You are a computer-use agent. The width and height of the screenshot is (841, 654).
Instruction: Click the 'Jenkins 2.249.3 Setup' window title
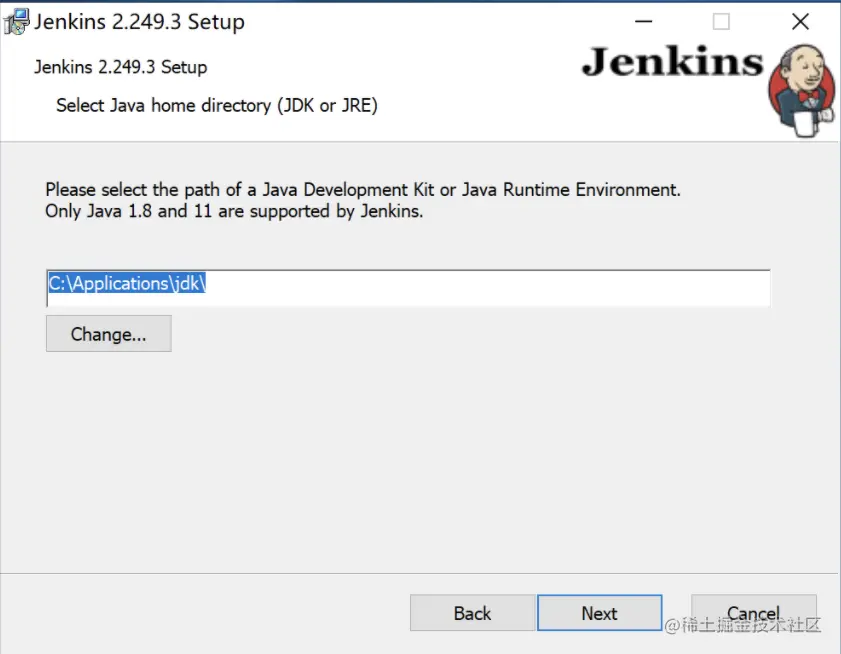point(139,22)
